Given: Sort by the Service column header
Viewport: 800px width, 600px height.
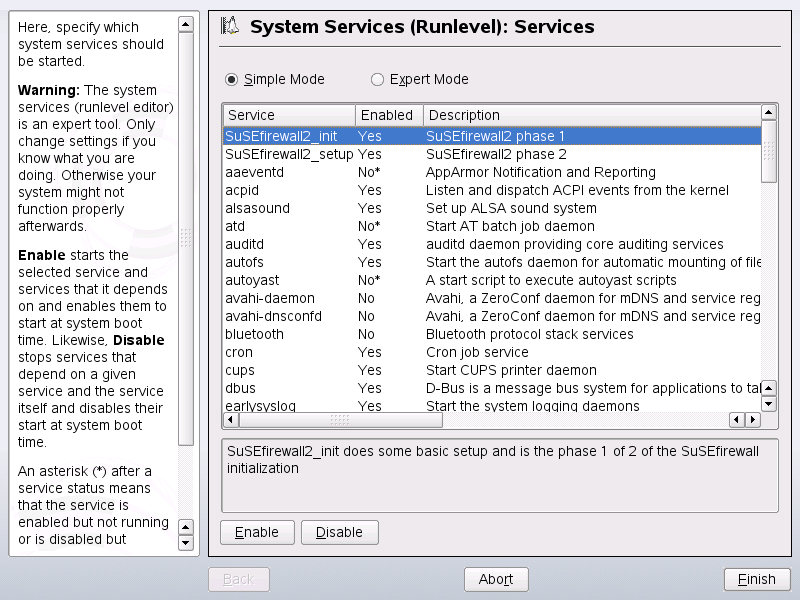Looking at the screenshot, I should (288, 115).
